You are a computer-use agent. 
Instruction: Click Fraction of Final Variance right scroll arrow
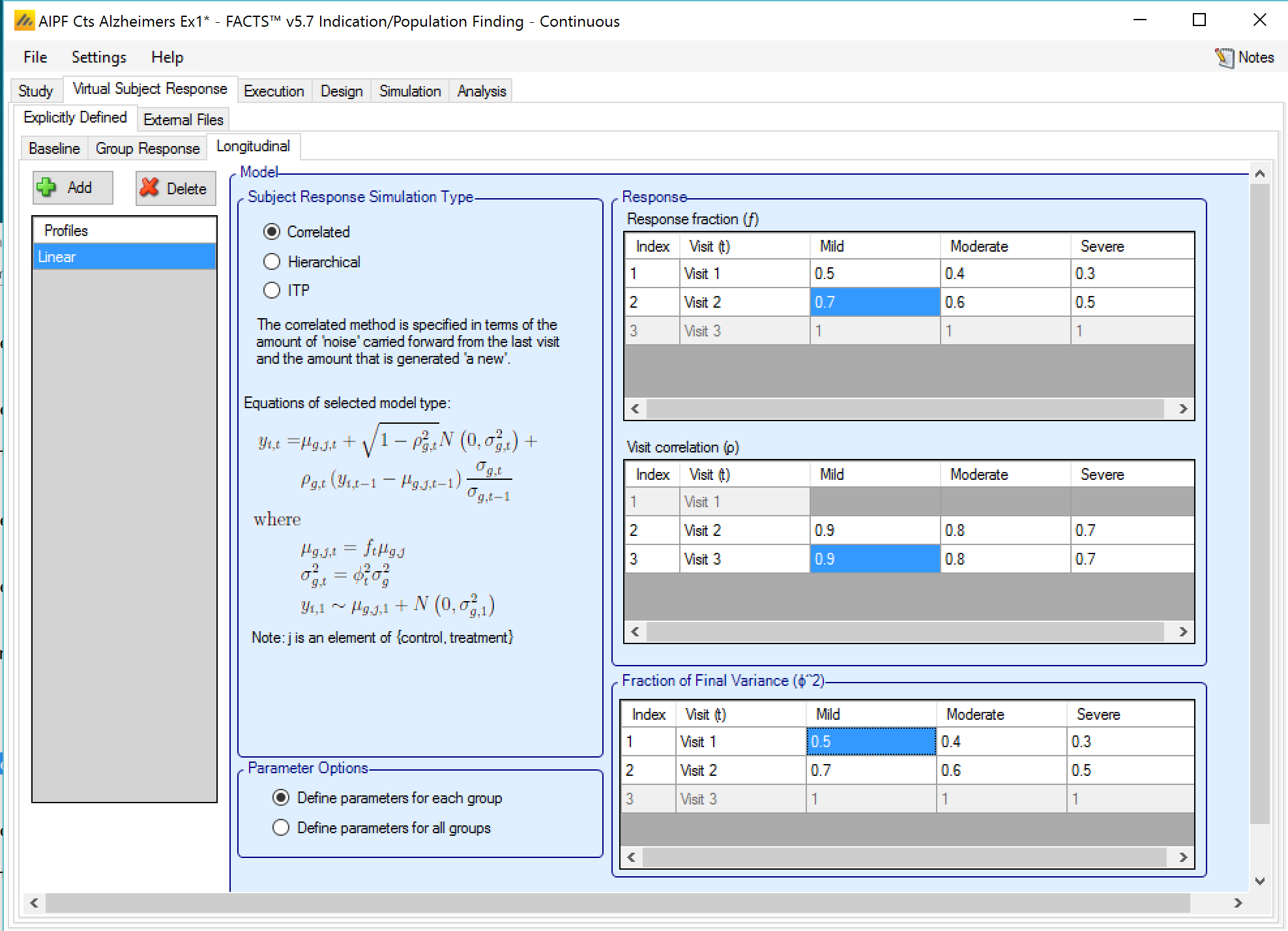1182,857
